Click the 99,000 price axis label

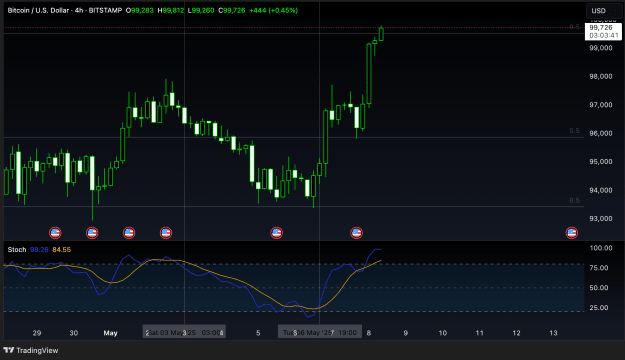click(x=601, y=48)
